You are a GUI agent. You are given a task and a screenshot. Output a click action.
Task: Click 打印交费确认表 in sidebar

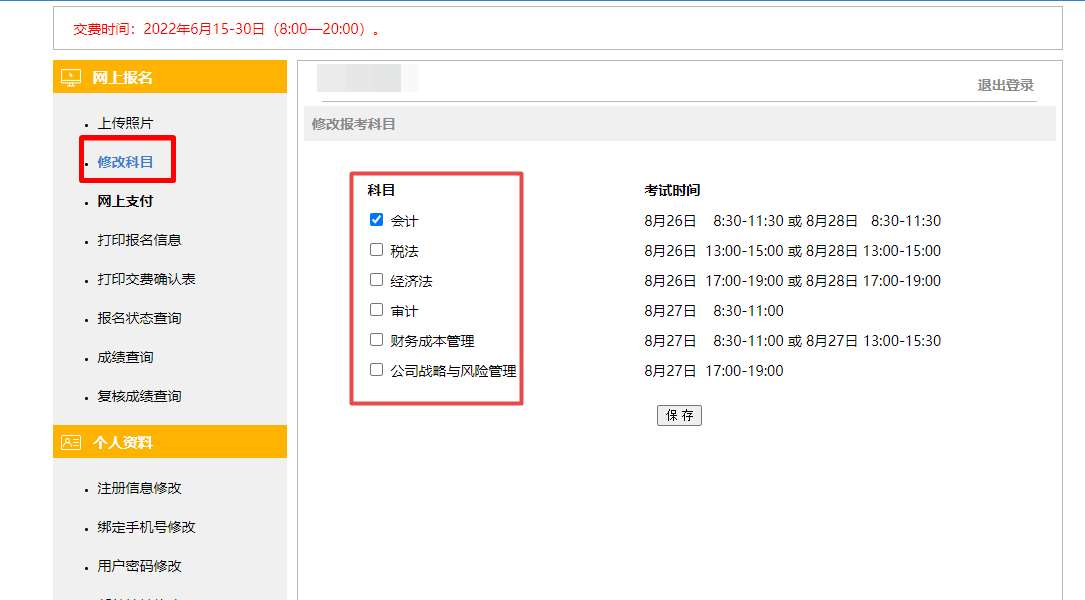pyautogui.click(x=146, y=279)
